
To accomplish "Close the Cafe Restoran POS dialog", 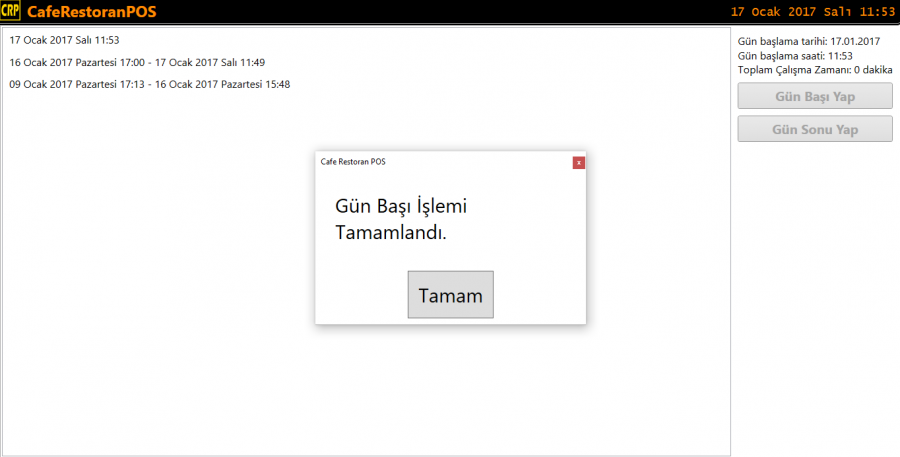I will click(579, 162).
